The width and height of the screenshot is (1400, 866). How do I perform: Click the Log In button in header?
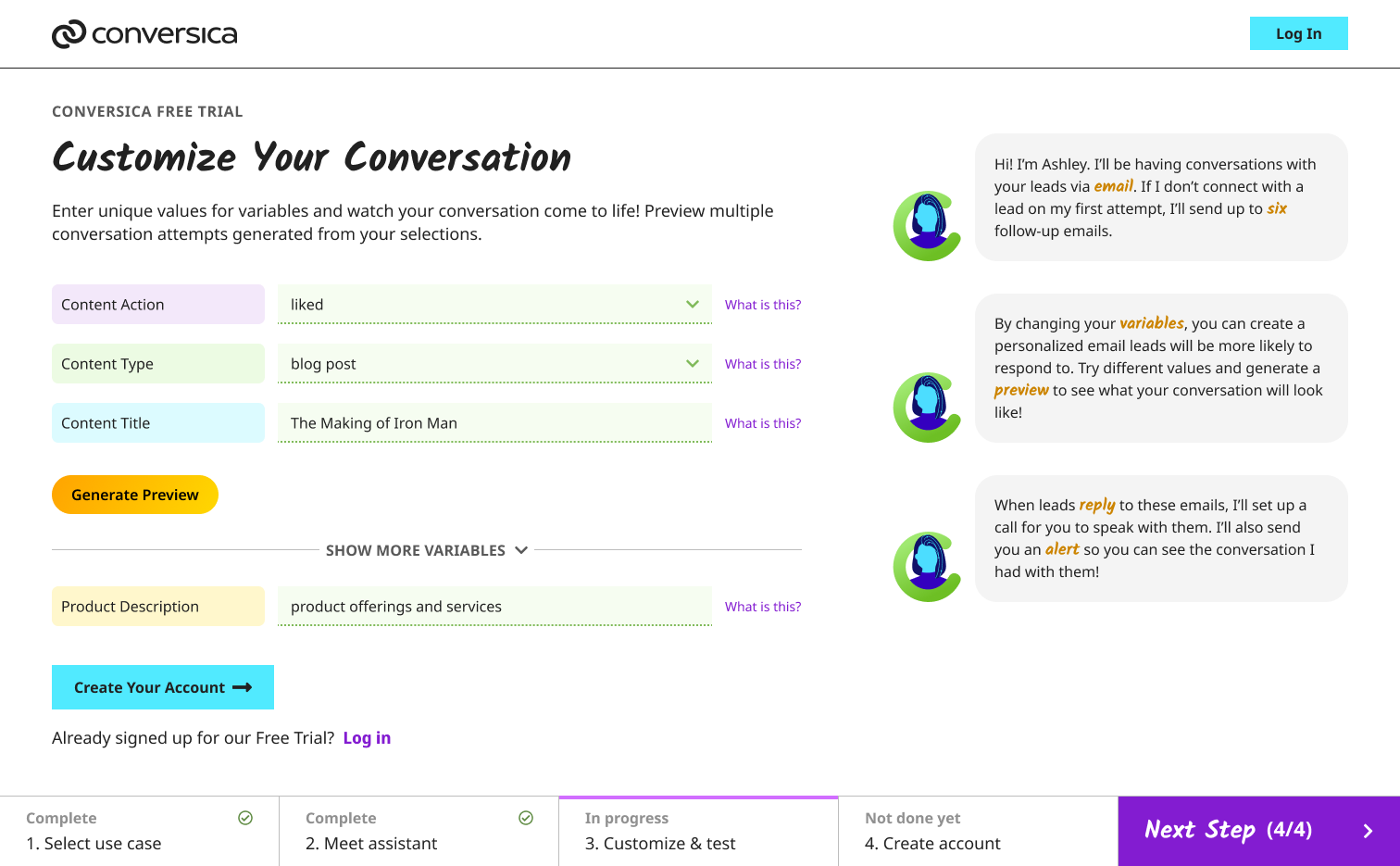click(1298, 33)
